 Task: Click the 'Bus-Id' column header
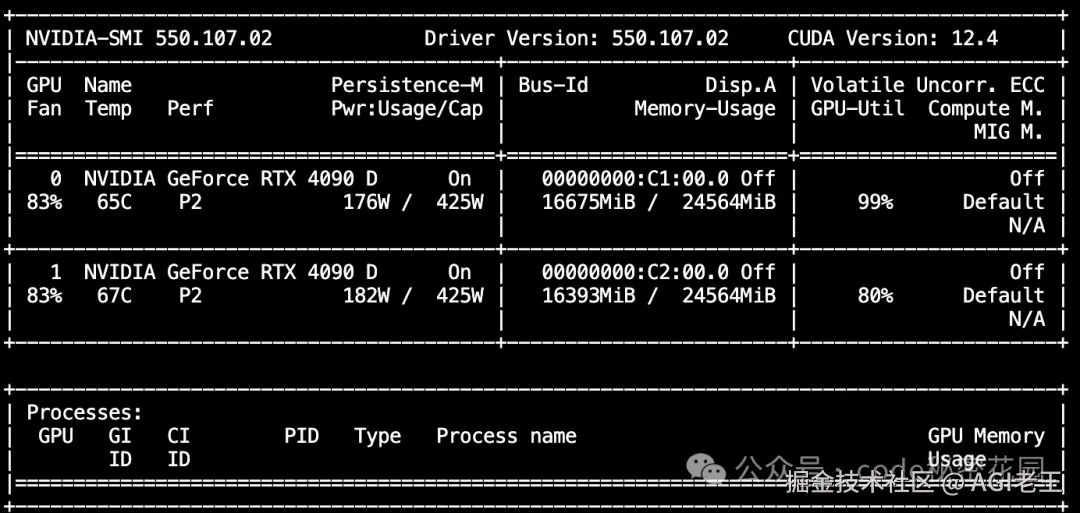click(553, 85)
